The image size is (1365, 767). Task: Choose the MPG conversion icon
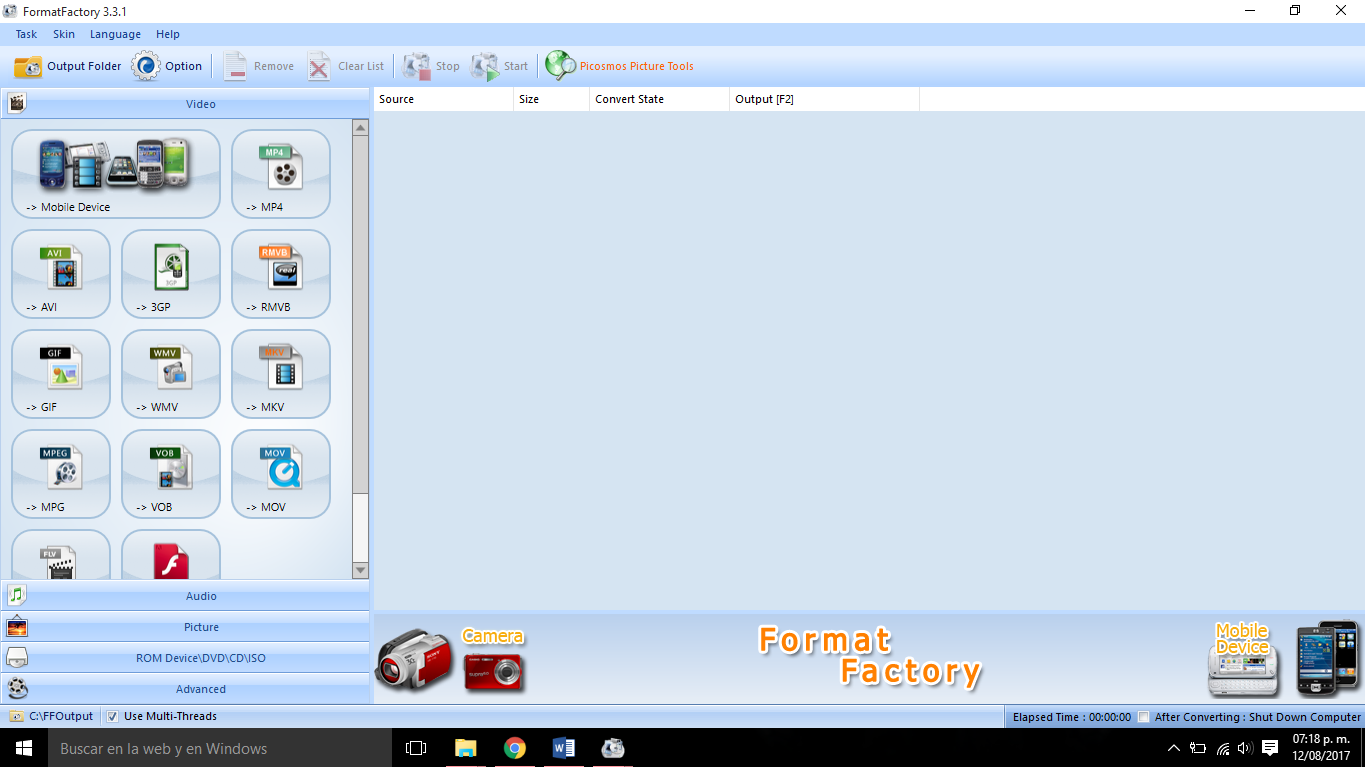(x=61, y=474)
